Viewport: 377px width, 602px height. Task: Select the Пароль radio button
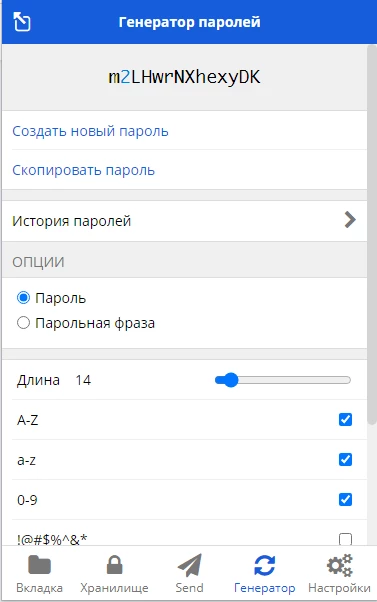point(23,298)
